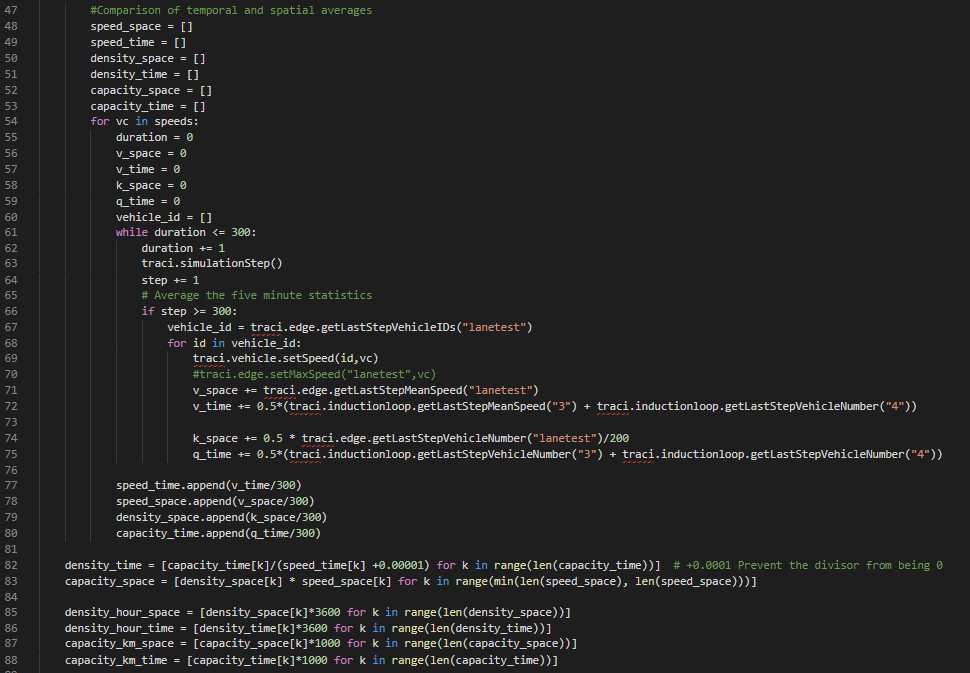970x673 pixels.
Task: Click the getLastStepVehicleIDs("lanetest") assignment line
Action: click(350, 327)
